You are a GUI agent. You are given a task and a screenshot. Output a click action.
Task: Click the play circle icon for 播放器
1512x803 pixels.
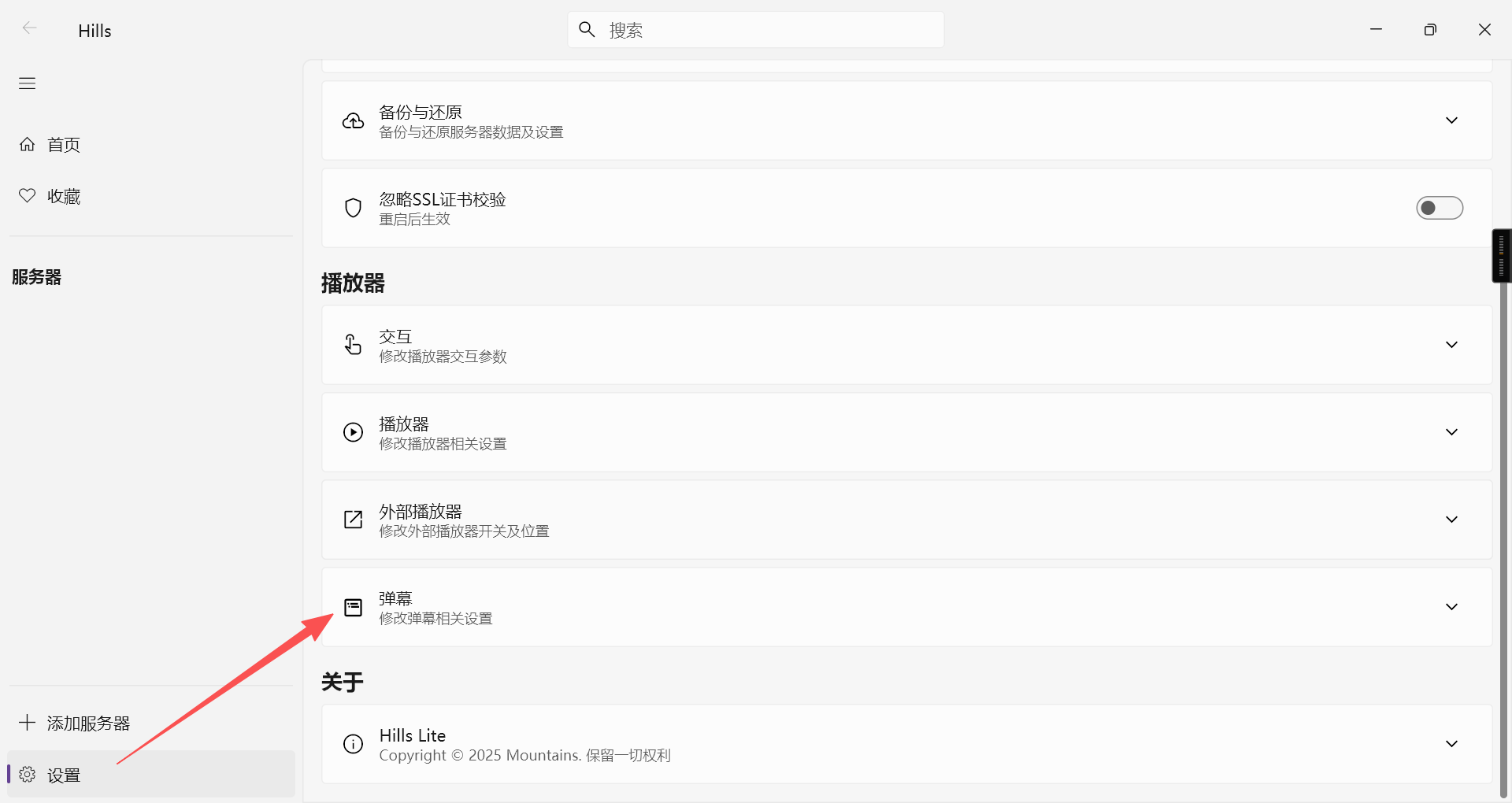tap(353, 432)
